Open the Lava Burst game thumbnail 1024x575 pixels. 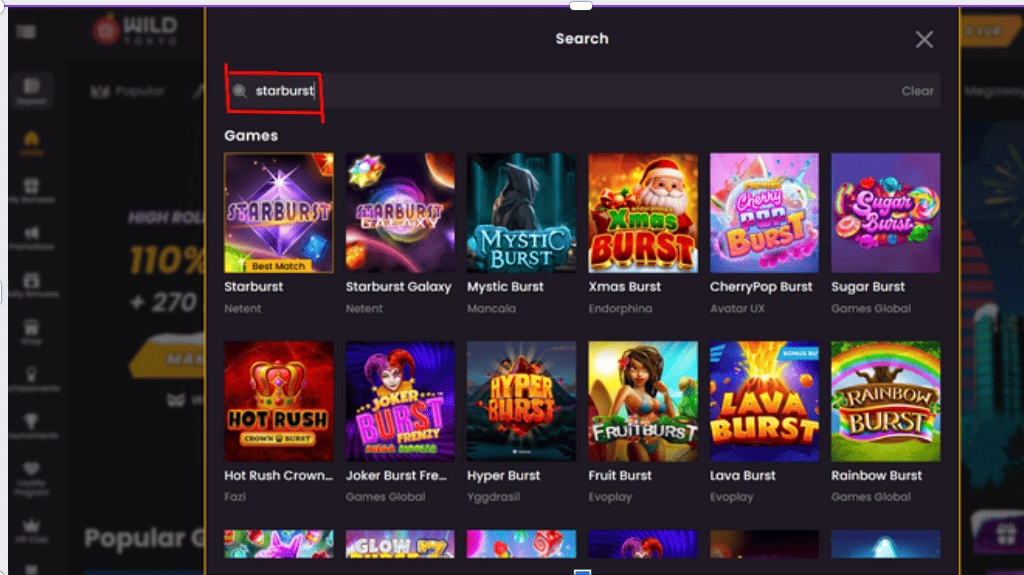[764, 401]
